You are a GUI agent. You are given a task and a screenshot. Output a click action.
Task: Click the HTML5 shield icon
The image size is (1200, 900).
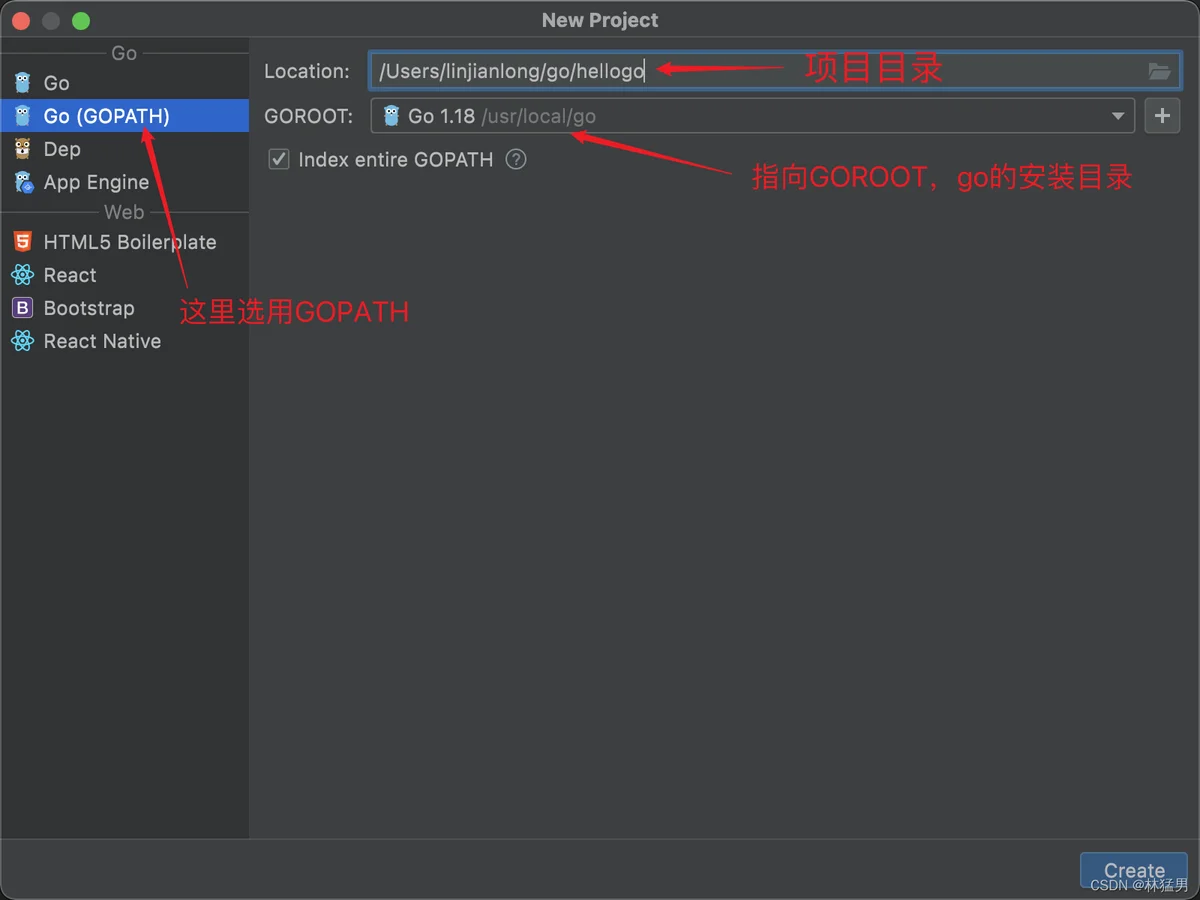point(22,242)
